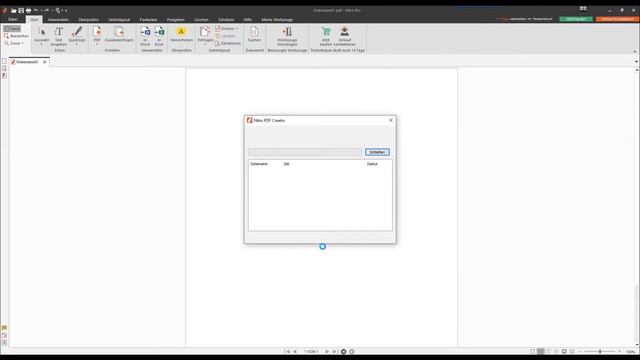
Task: Expand the Drehen rotate dropdown
Action: (236, 29)
